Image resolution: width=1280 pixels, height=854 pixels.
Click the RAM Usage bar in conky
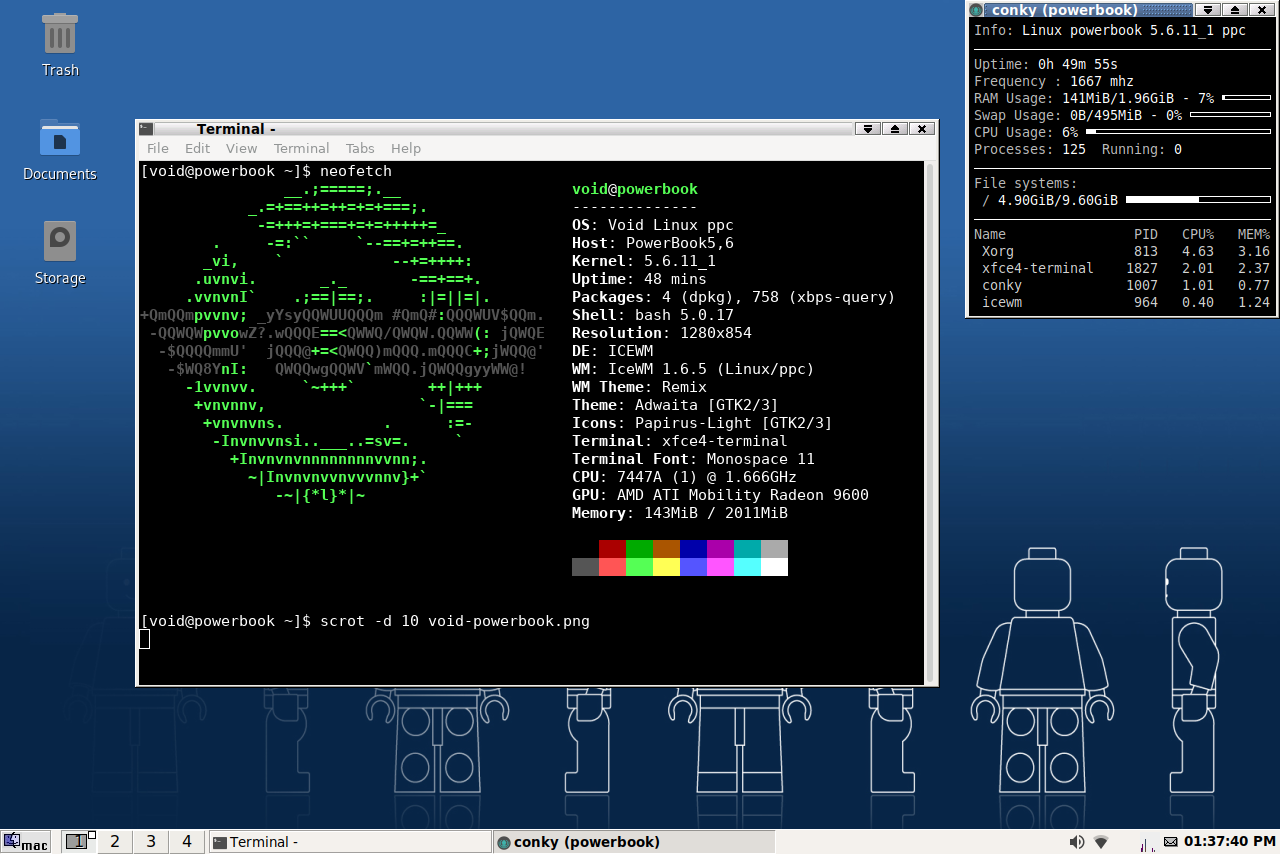coord(1246,98)
